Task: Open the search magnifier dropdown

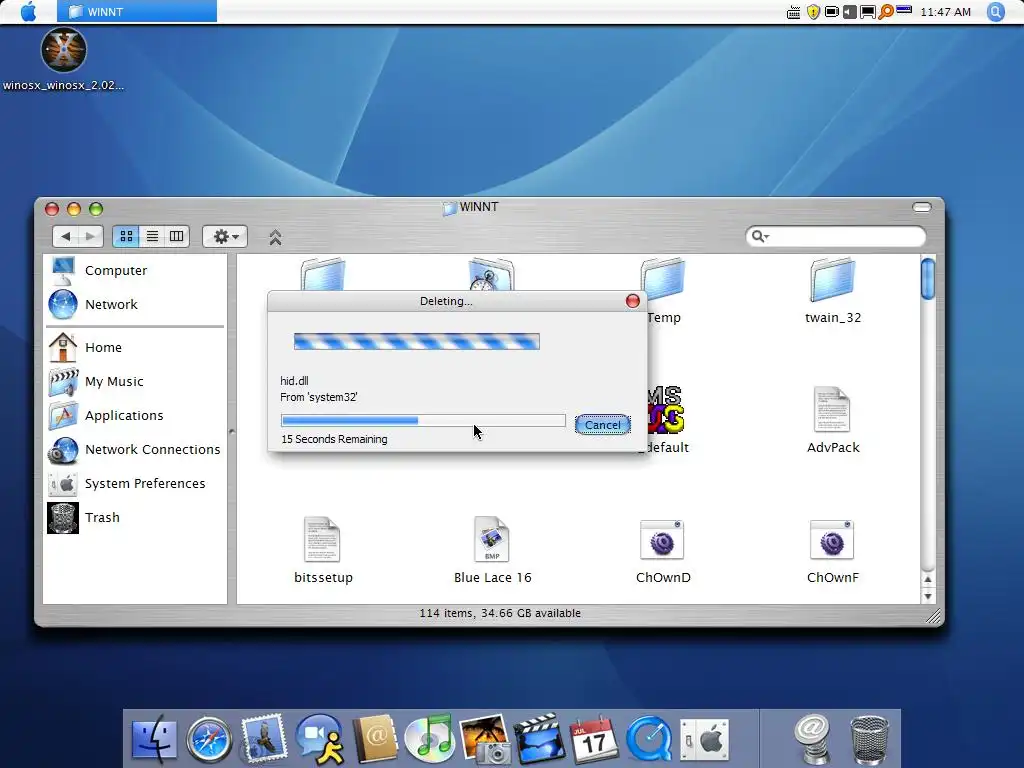Action: tap(760, 236)
